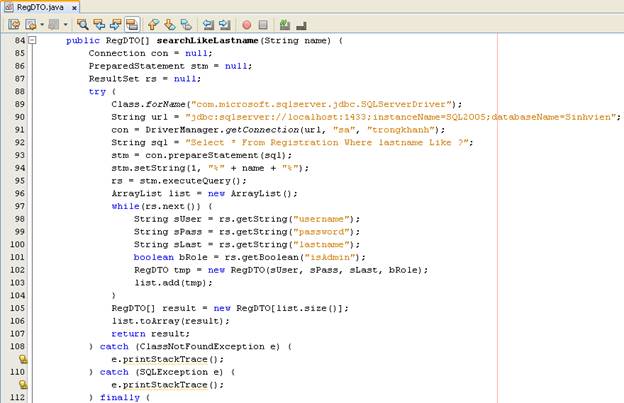The height and width of the screenshot is (403, 624).
Task: Click 'con.prepareStatement(sql)' statement
Action: pos(216,155)
